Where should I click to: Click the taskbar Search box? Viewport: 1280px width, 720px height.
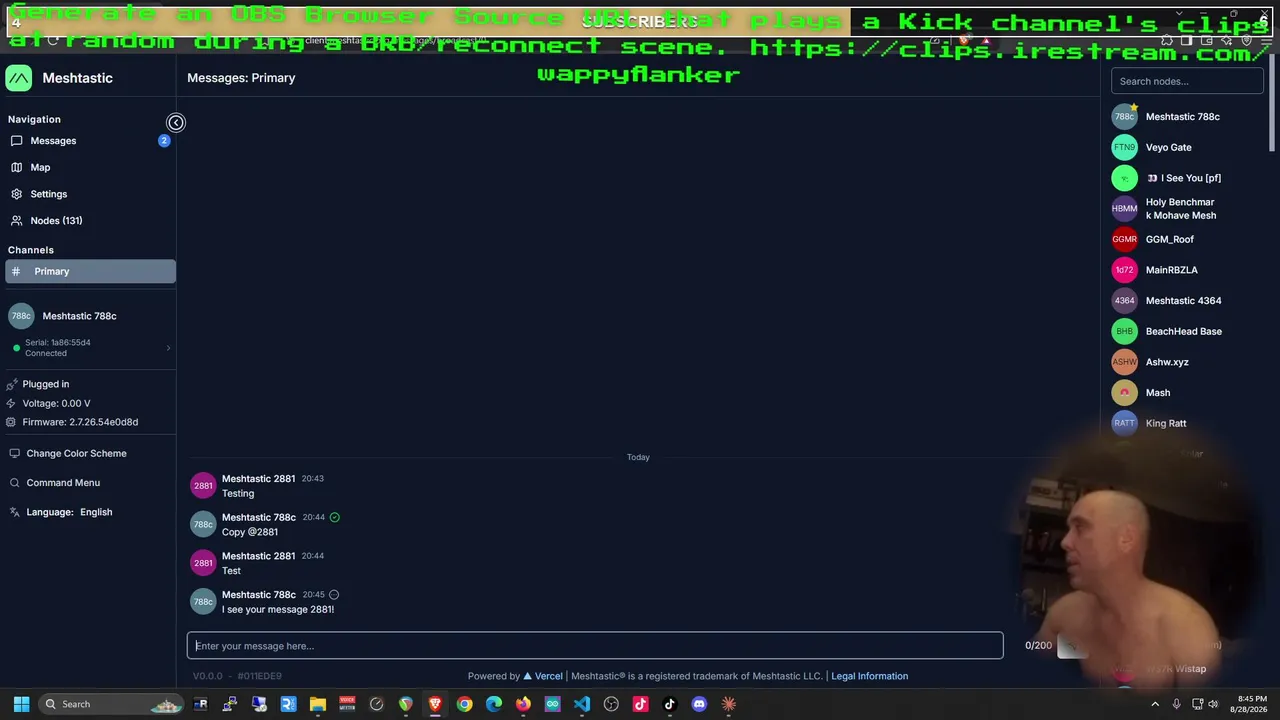(x=111, y=704)
